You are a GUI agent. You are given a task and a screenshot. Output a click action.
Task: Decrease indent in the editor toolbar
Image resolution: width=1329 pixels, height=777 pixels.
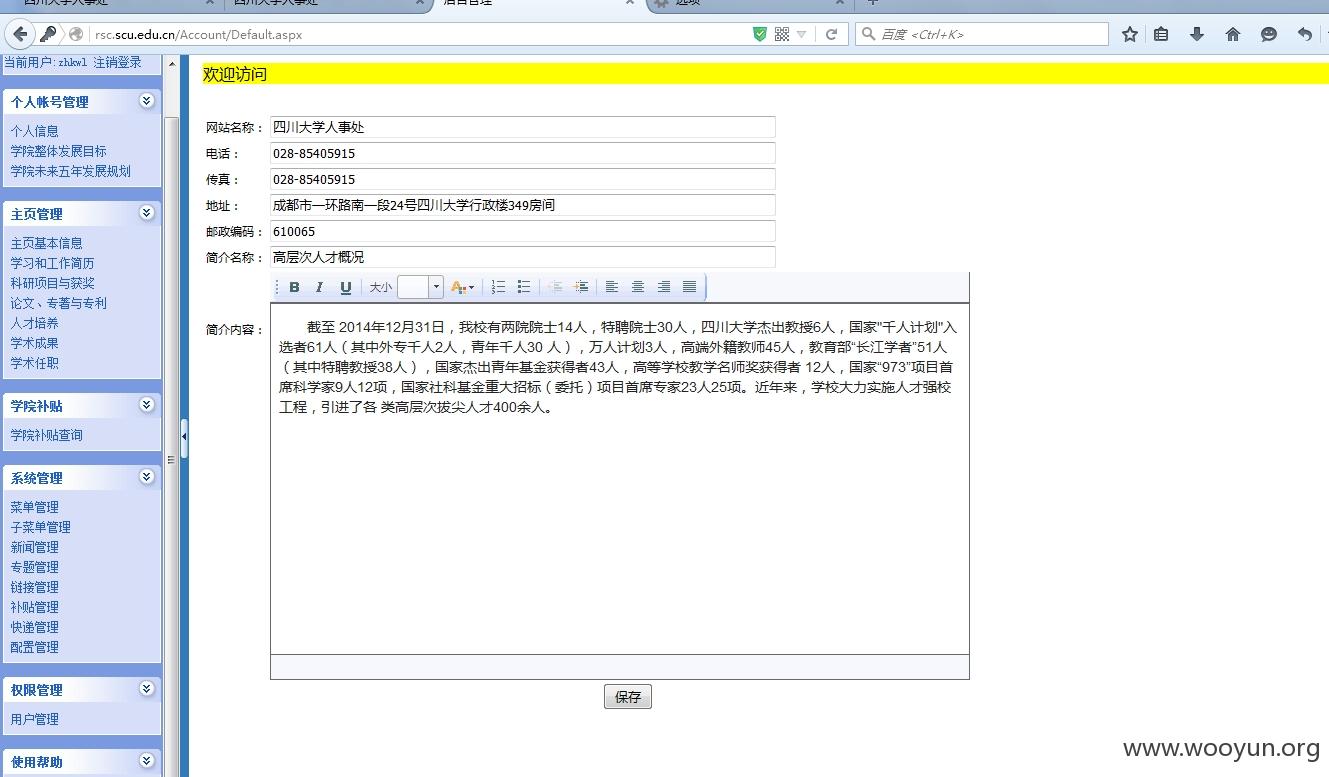[x=555, y=287]
